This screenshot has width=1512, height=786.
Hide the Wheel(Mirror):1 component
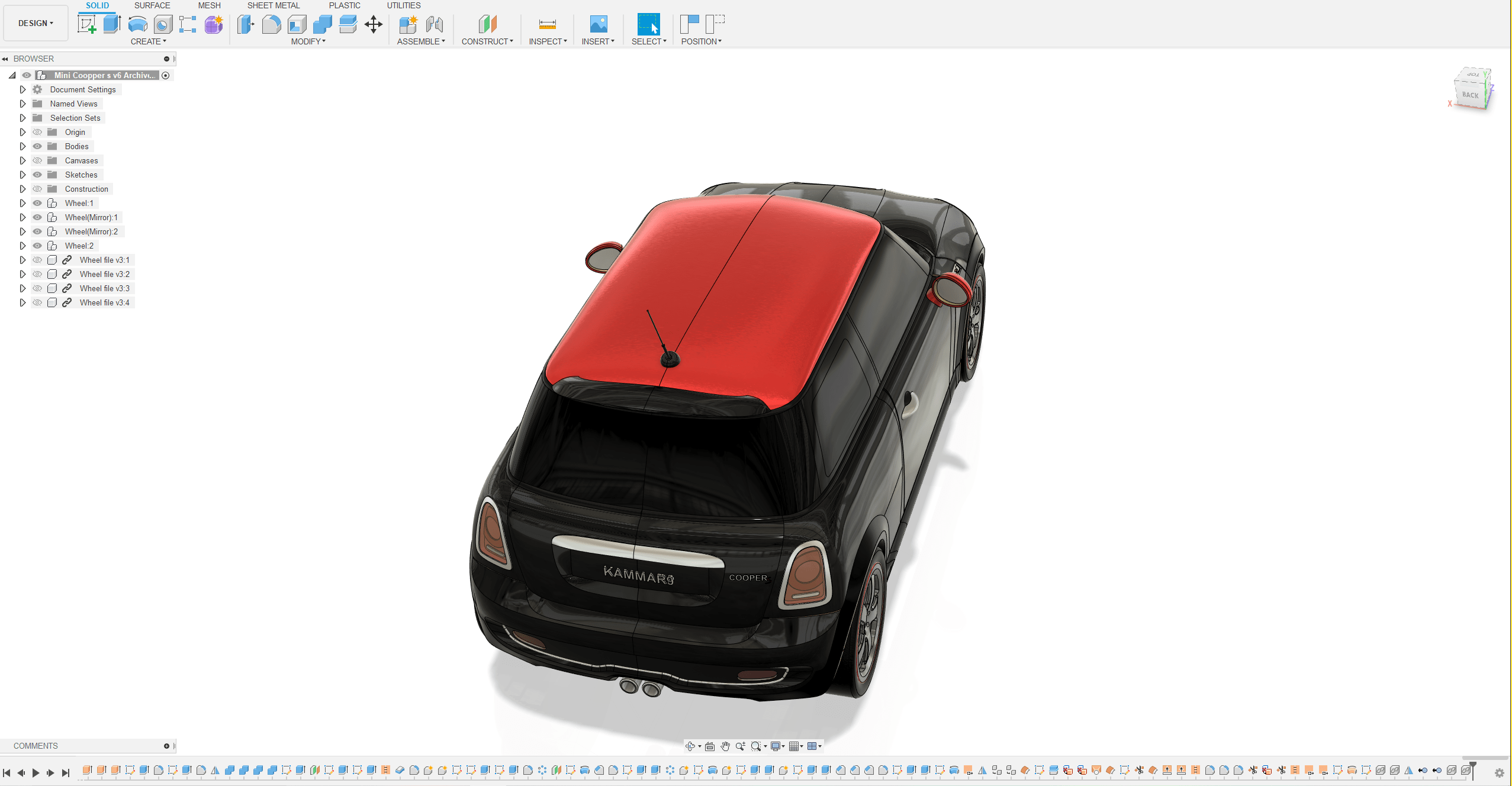tap(37, 217)
